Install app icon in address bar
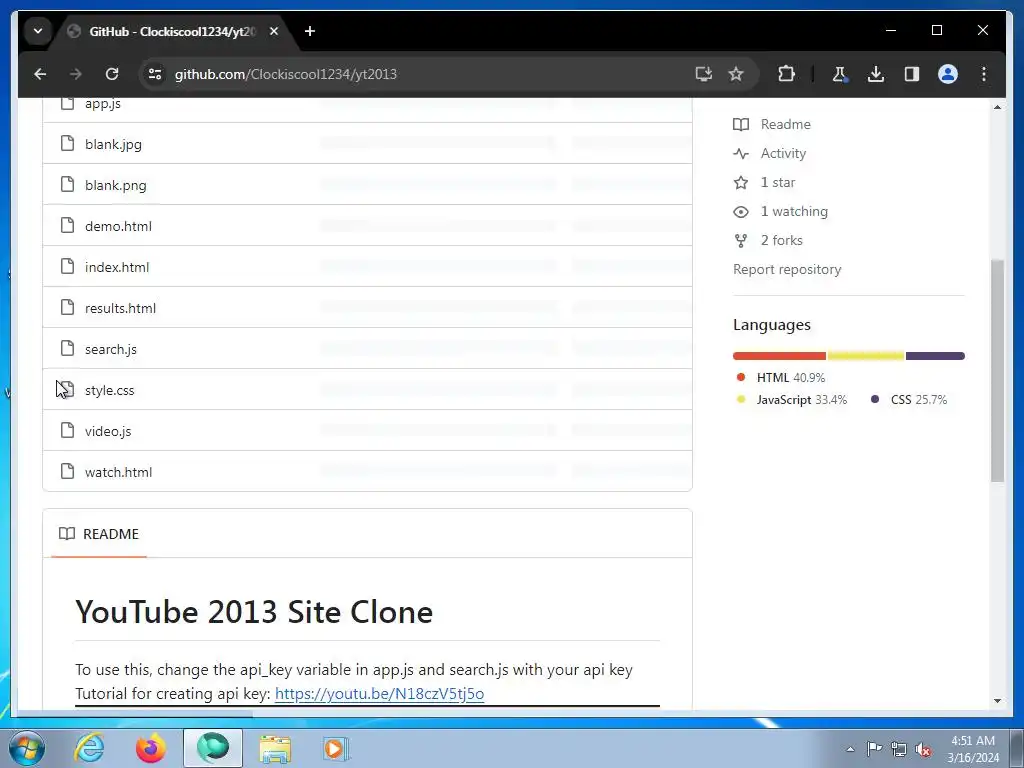The width and height of the screenshot is (1024, 768). click(703, 74)
